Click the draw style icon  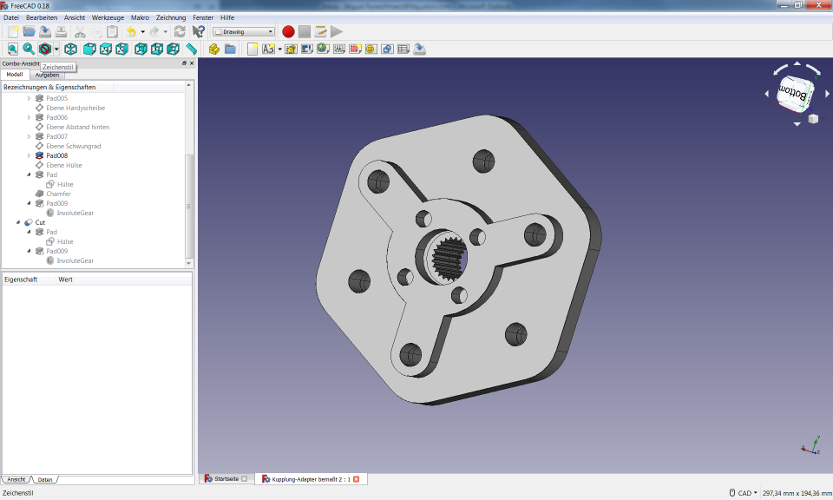[45, 49]
